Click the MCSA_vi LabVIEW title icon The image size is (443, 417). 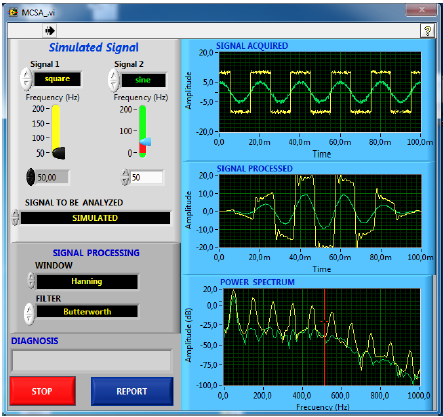13,12
